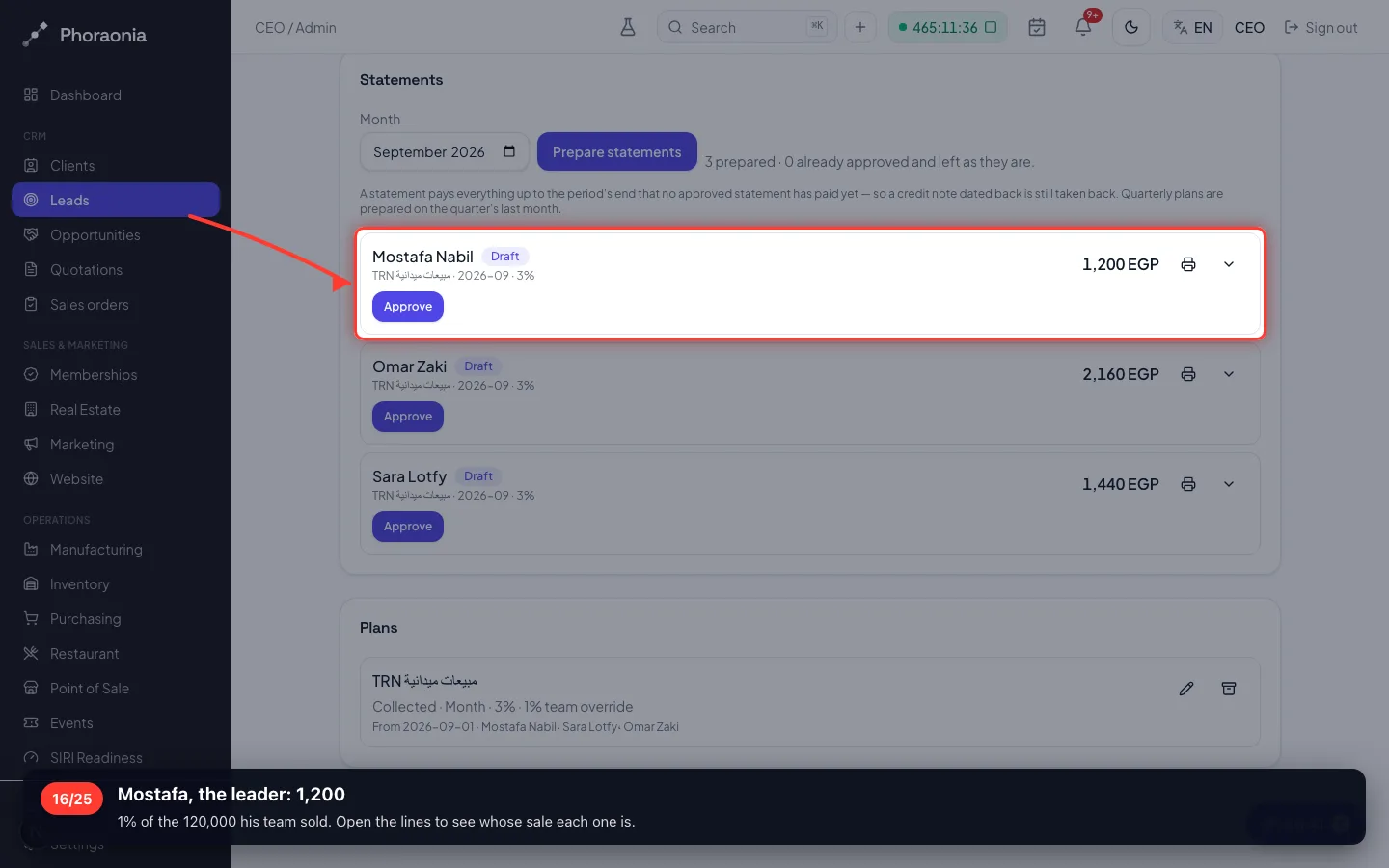The height and width of the screenshot is (868, 1389).
Task: Open Website module
Action: pyautogui.click(x=116, y=478)
